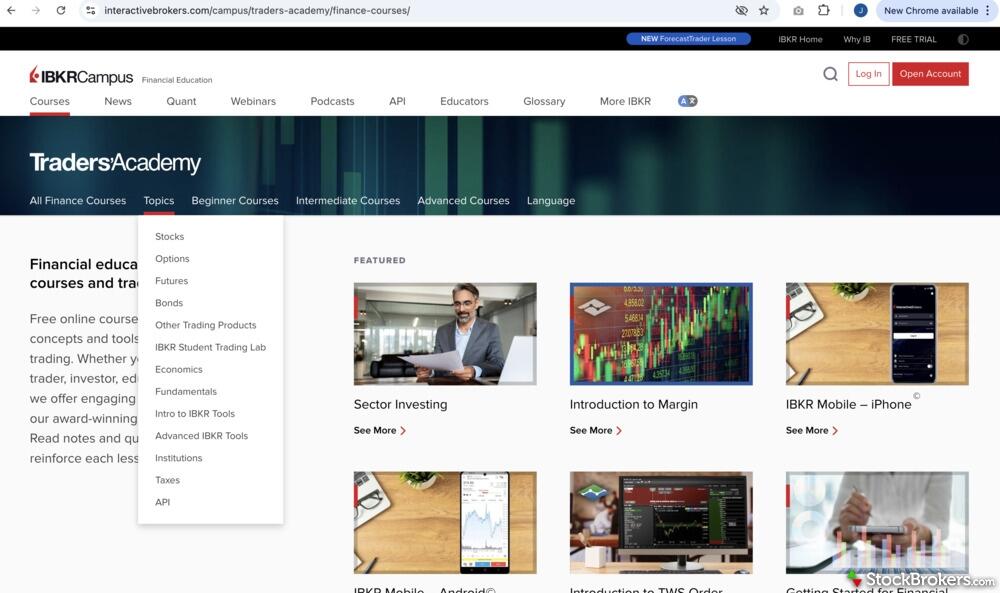Viewport: 1000px width, 593px height.
Task: Click the crossed-eye tracking icon in address bar
Action: [741, 10]
